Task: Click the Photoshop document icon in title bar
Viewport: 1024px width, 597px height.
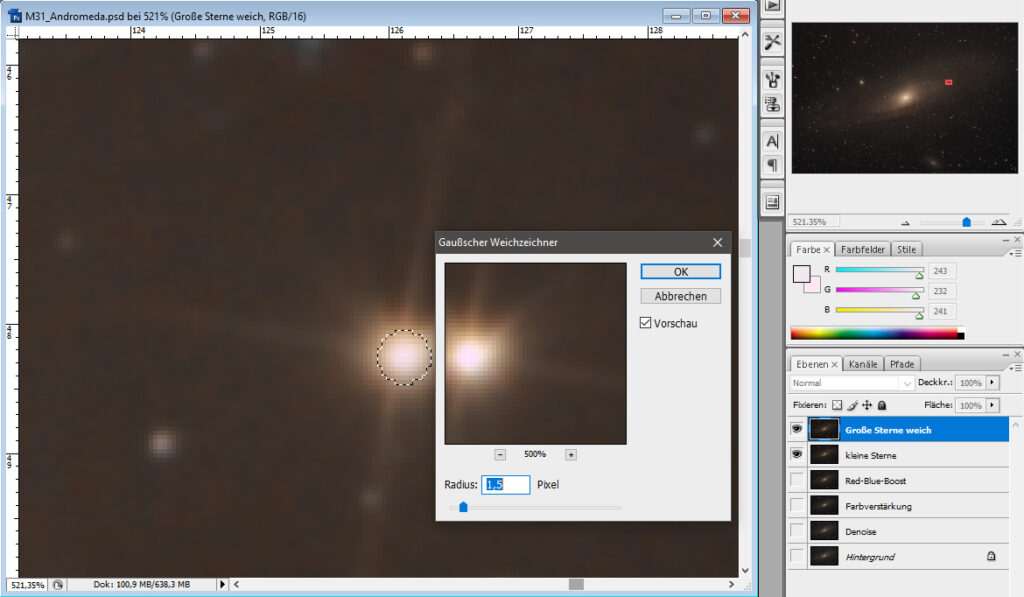Action: (14, 16)
